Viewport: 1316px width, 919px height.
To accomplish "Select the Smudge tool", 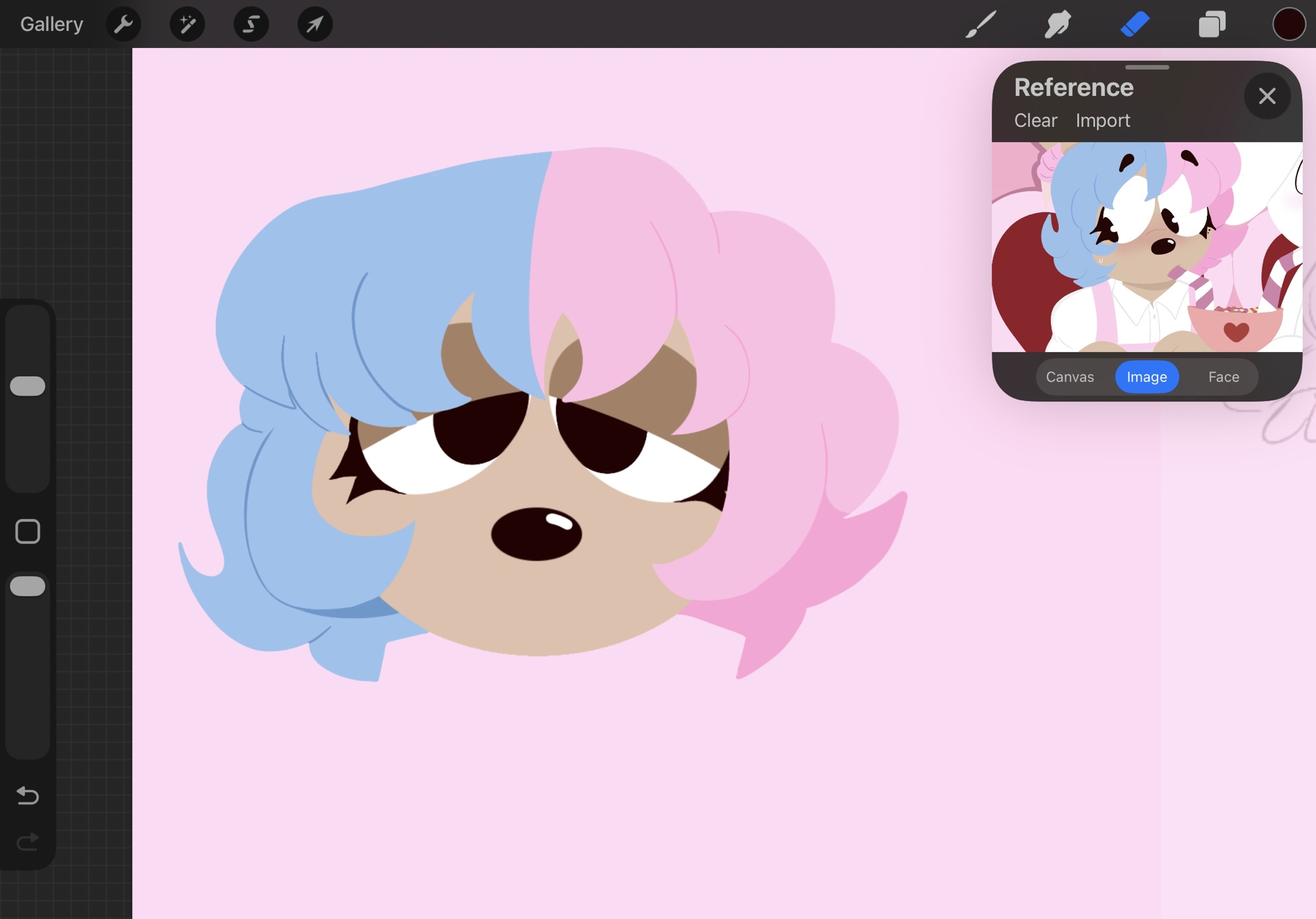I will (1057, 24).
